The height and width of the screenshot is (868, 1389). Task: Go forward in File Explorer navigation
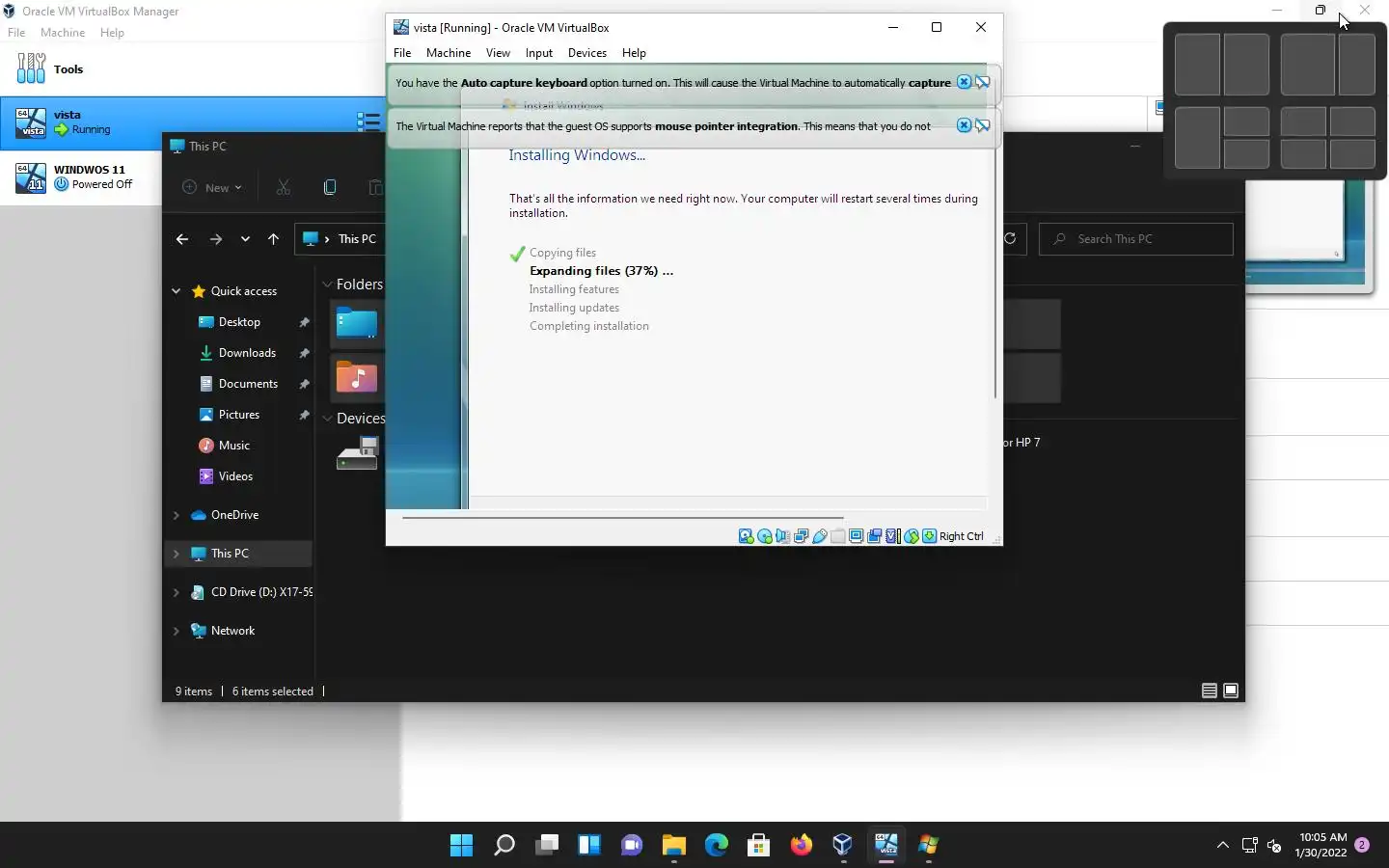(x=216, y=239)
